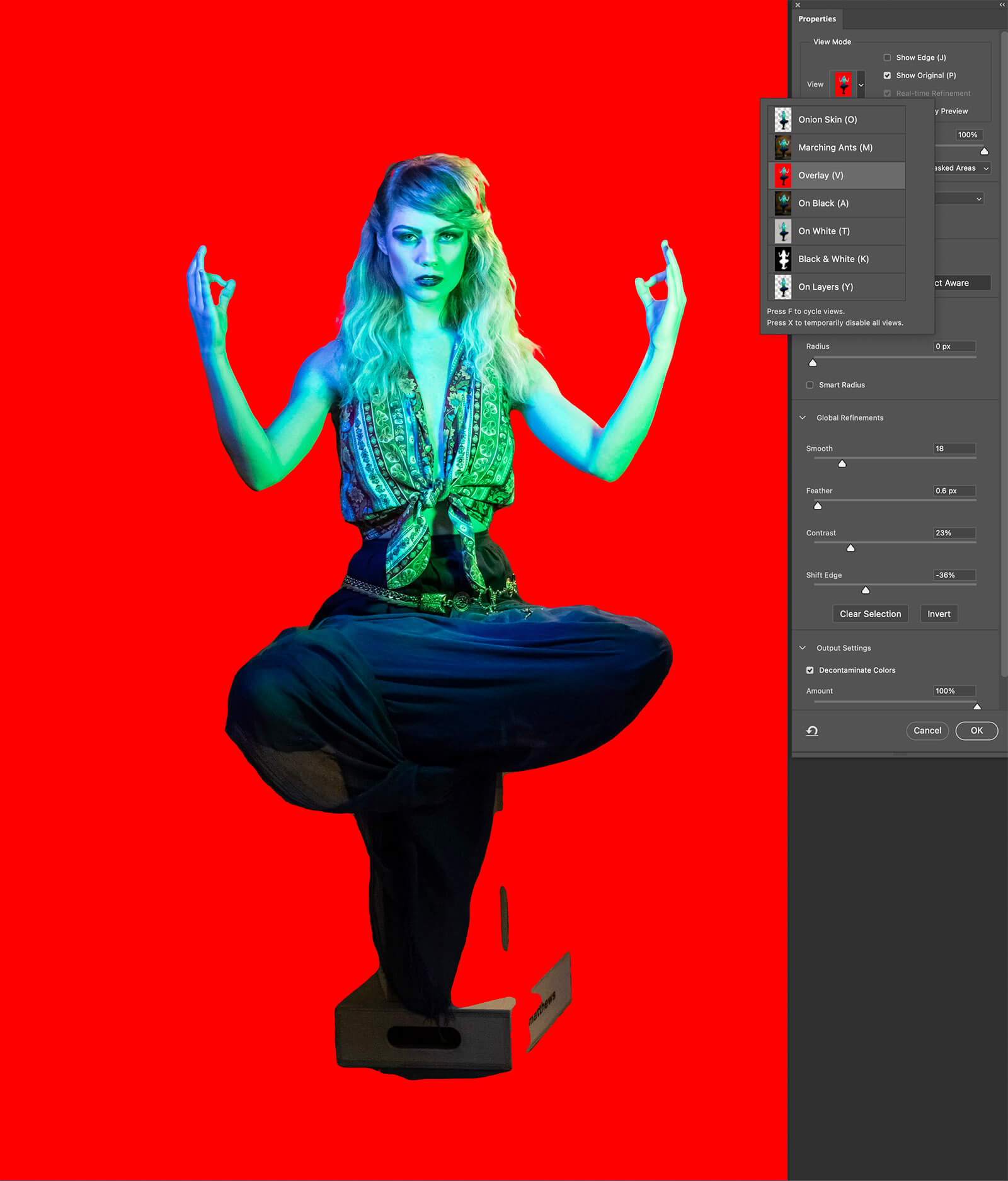Open the View mode thumbnail dropdown

coord(861,85)
